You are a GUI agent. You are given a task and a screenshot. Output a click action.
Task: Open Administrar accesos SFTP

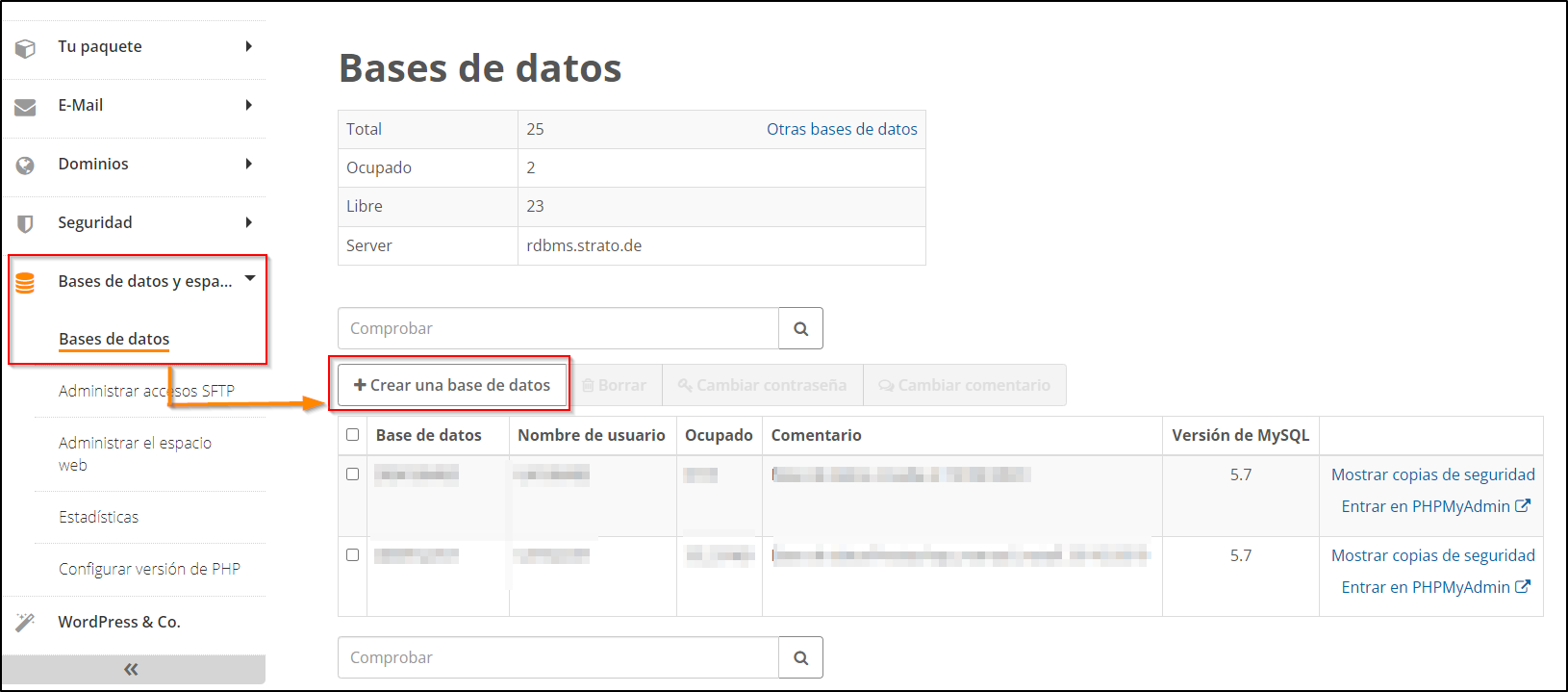pos(146,391)
